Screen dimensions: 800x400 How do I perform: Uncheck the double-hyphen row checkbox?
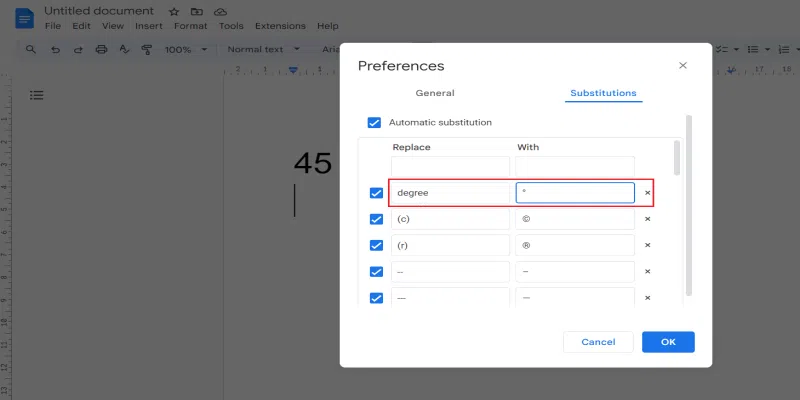click(x=376, y=271)
